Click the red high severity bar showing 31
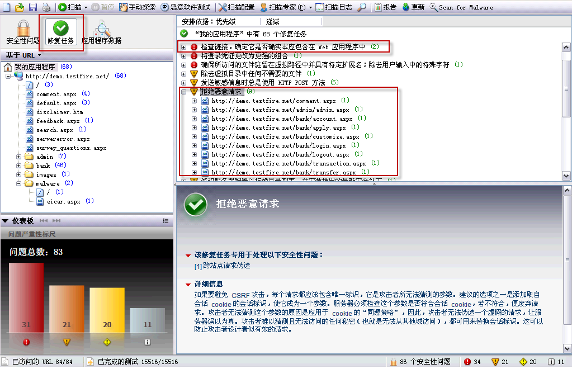The image size is (572, 367). tap(26, 297)
